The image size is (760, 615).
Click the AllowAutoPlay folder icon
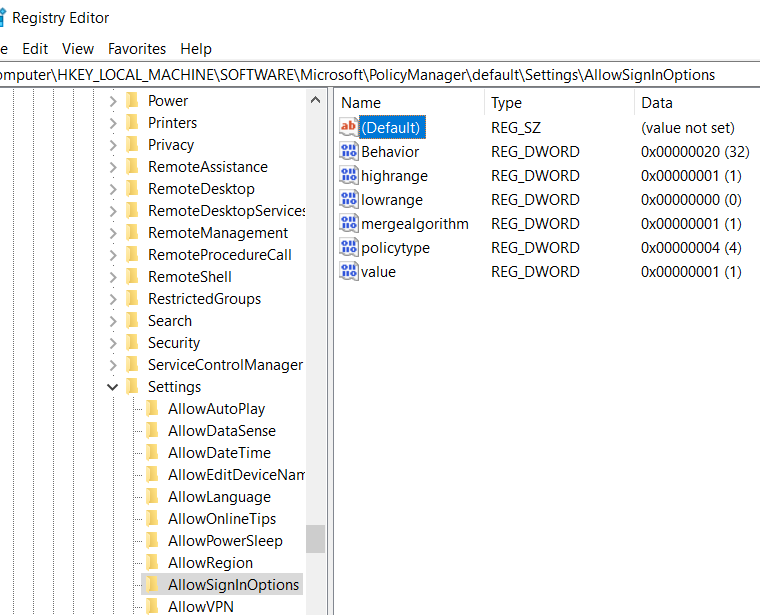(152, 409)
